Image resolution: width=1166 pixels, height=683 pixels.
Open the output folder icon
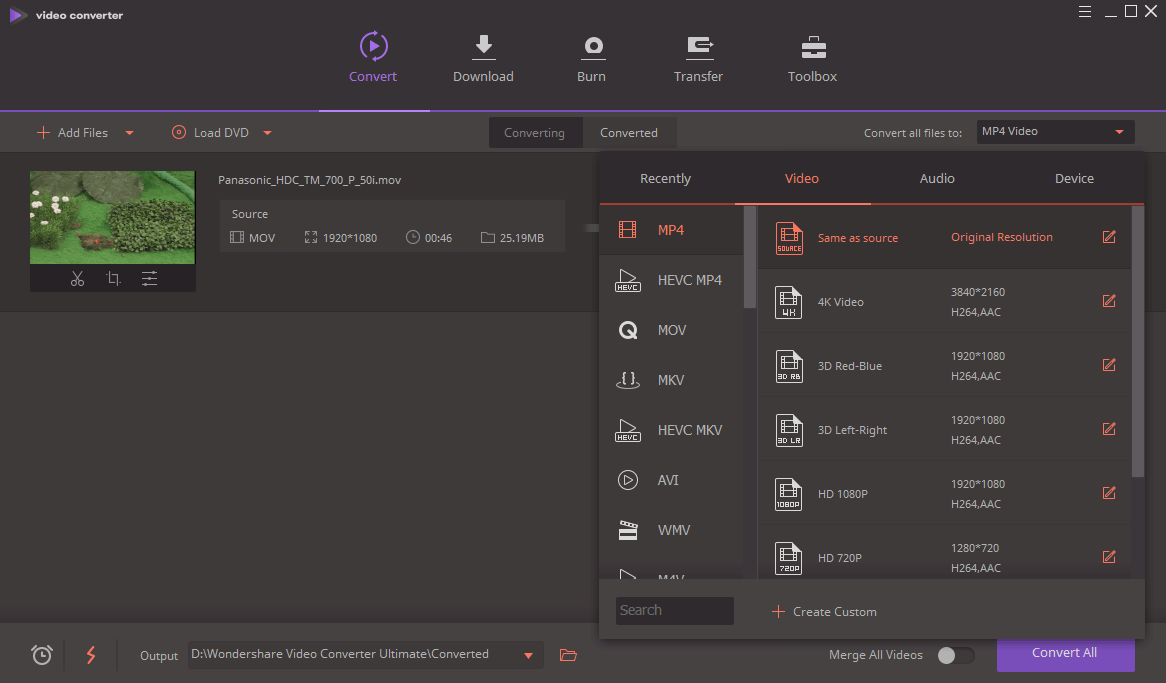pyautogui.click(x=568, y=655)
